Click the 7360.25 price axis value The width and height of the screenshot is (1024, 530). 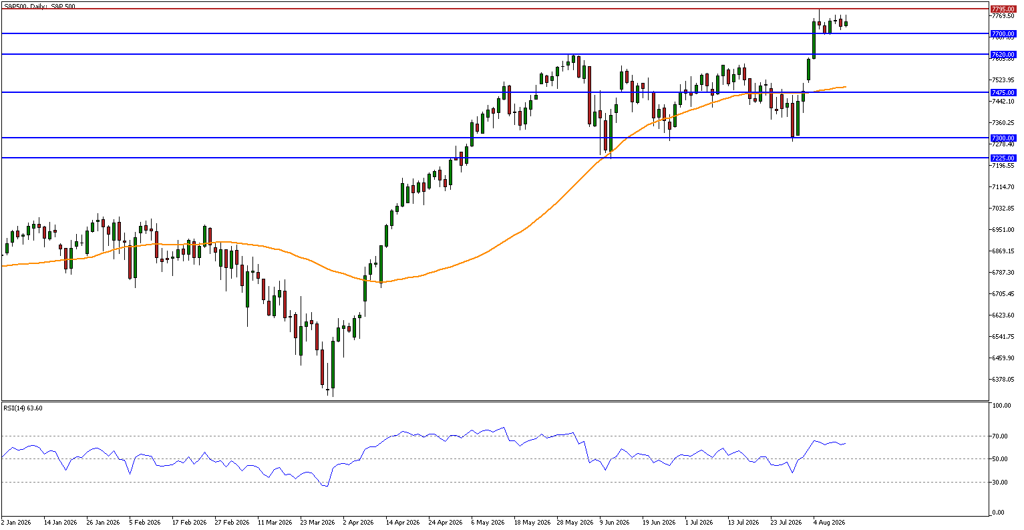pyautogui.click(x=1001, y=123)
